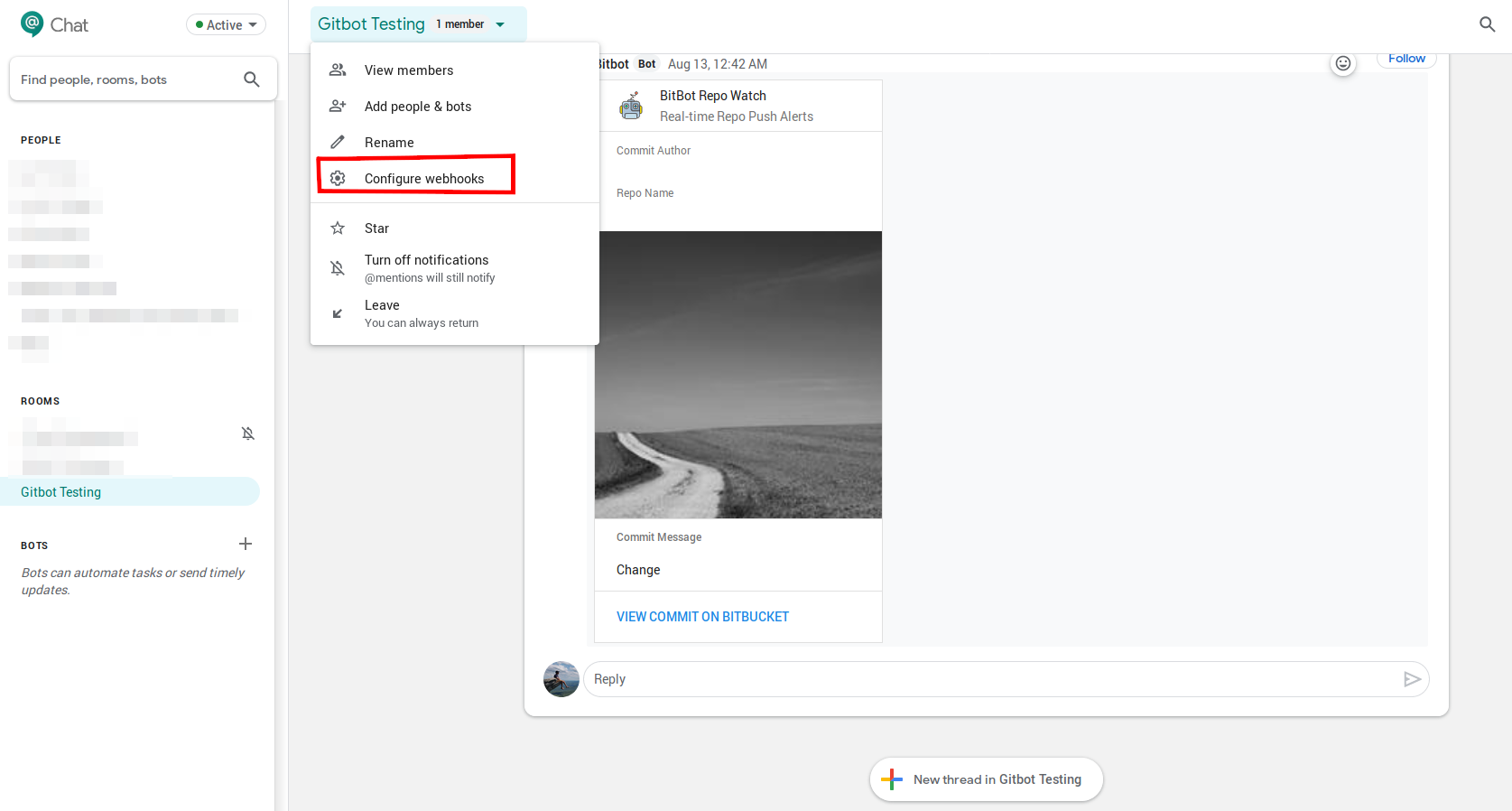Image resolution: width=1512 pixels, height=811 pixels.
Task: Select View members menu entry
Action: [455, 70]
